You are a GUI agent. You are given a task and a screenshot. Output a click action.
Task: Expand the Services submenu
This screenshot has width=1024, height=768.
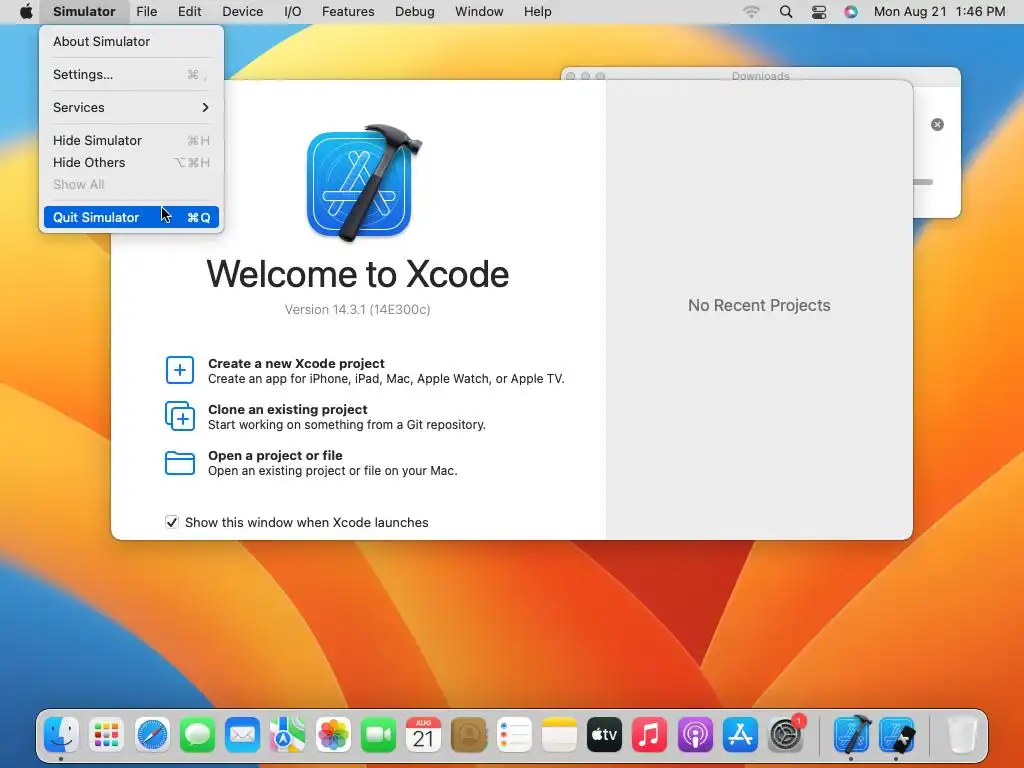(131, 107)
